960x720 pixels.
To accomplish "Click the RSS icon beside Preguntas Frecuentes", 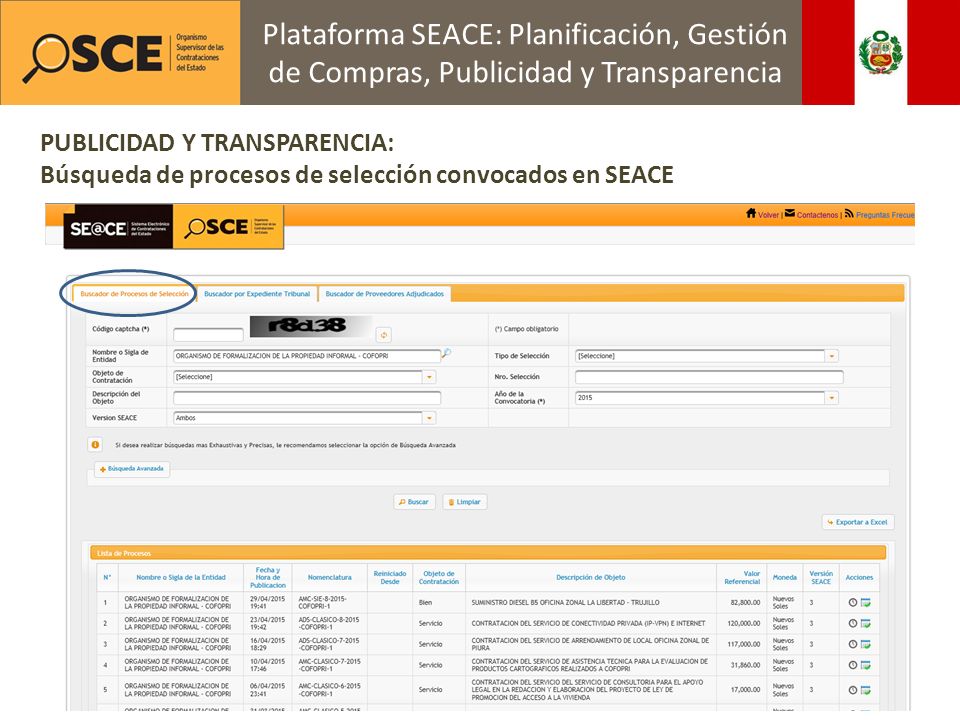I will [849, 214].
